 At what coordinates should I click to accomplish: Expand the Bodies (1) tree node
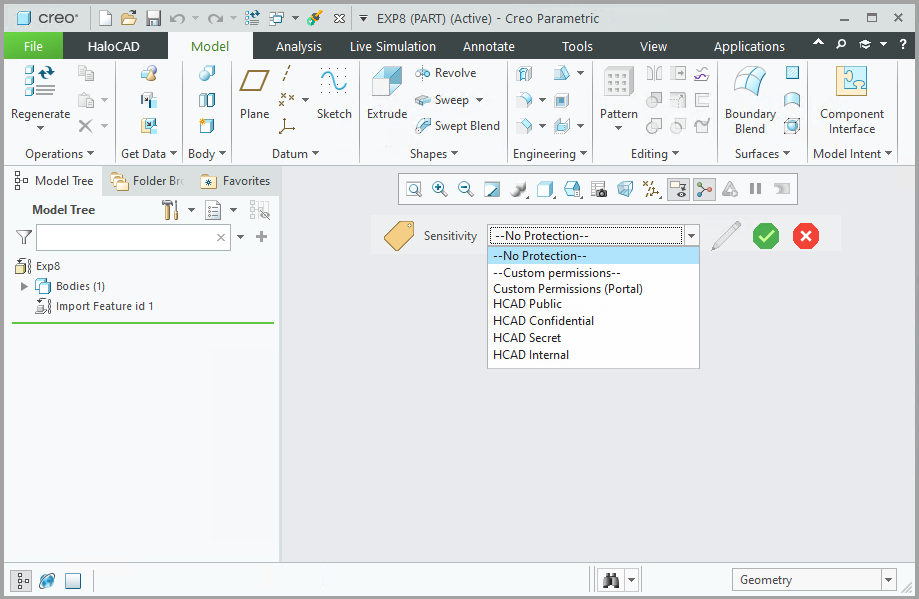tap(25, 287)
